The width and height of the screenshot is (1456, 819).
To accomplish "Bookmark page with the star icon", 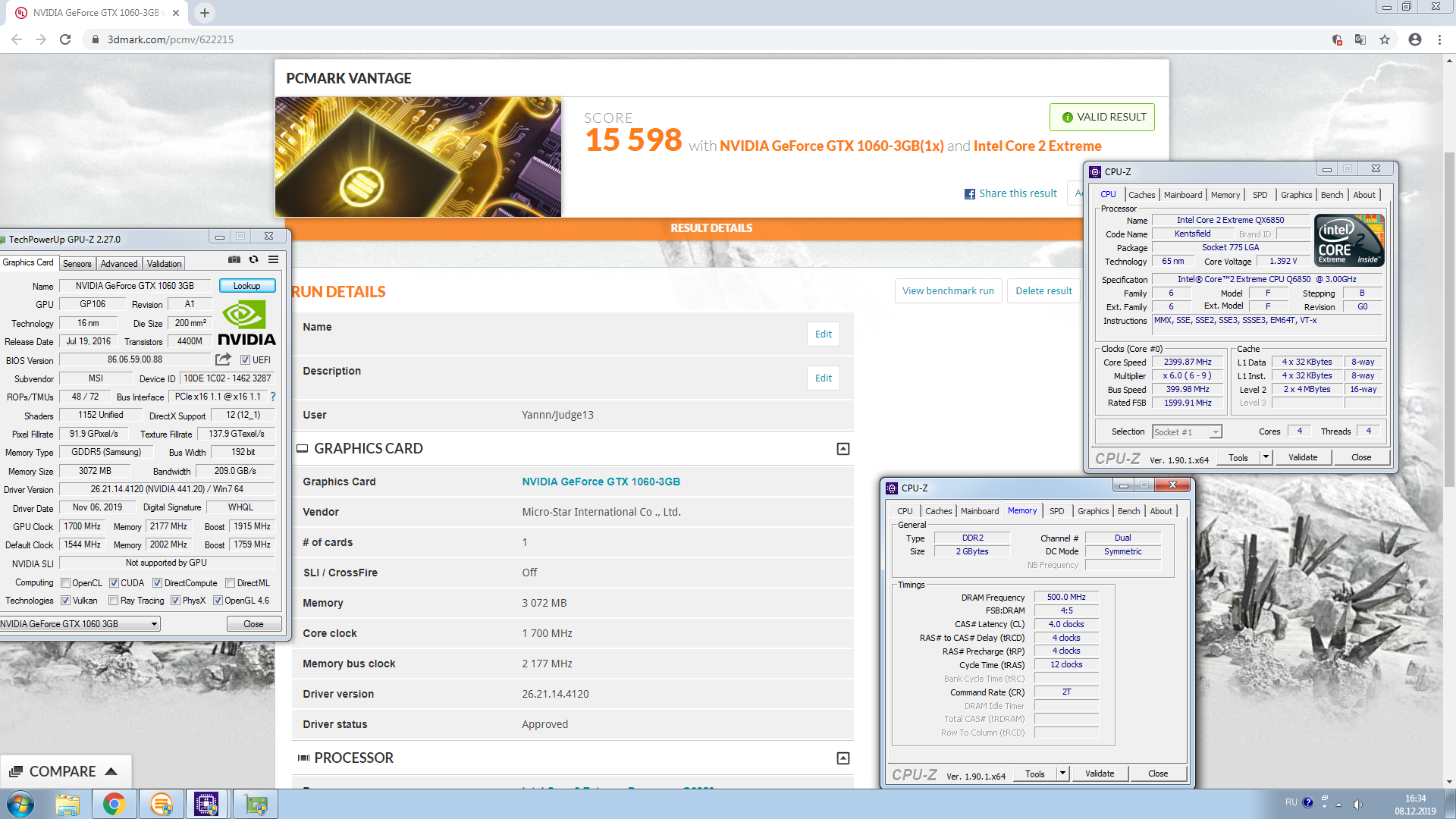I will click(1385, 39).
